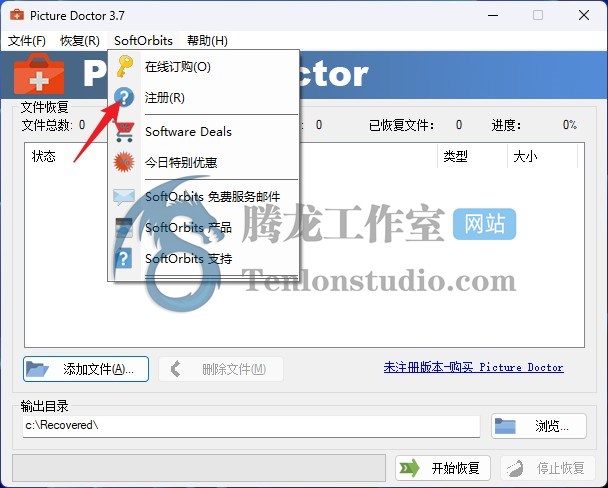Close the Picture Doctor window
The image size is (608, 488).
[584, 16]
